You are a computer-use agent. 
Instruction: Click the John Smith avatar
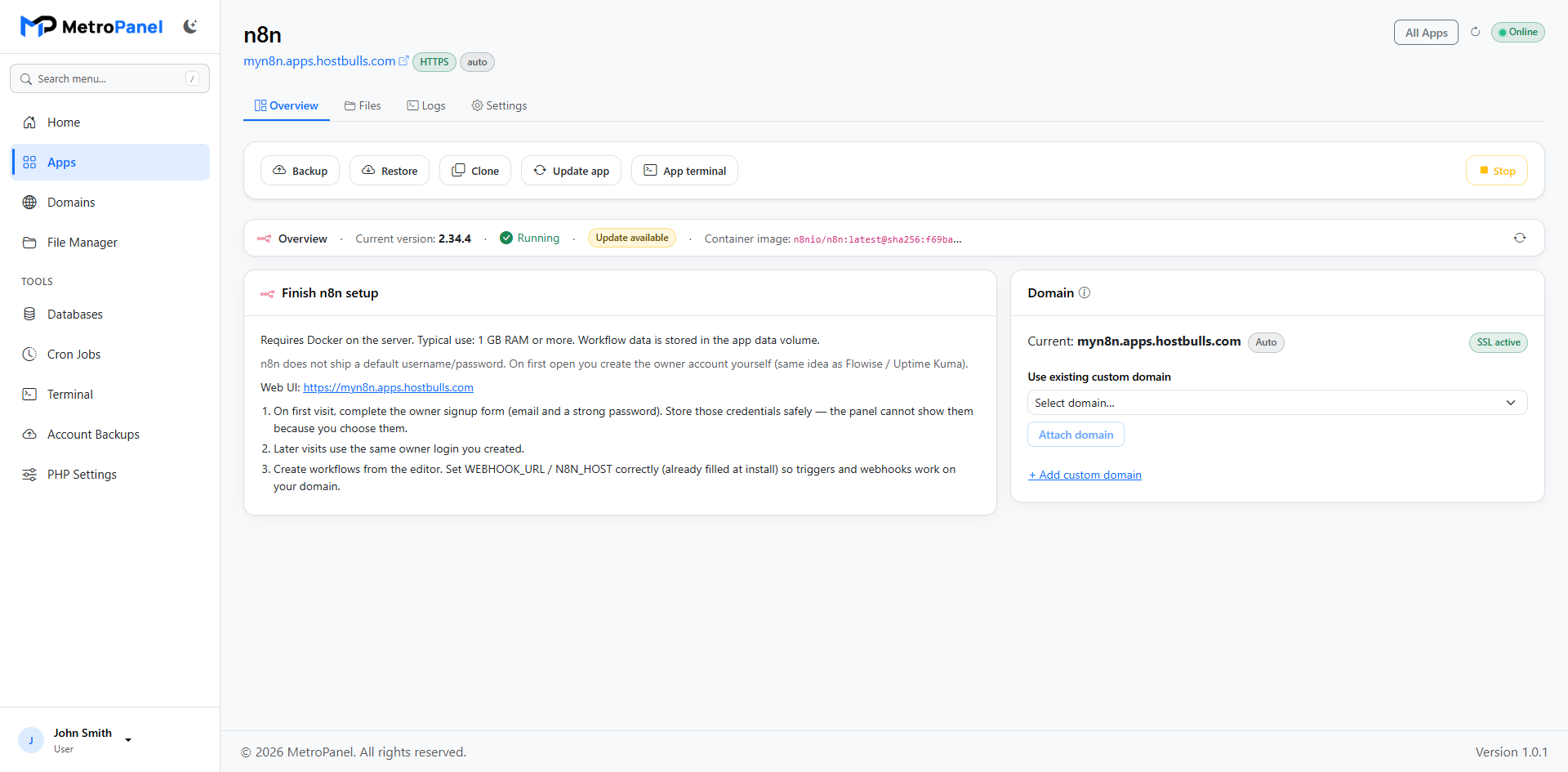point(31,740)
